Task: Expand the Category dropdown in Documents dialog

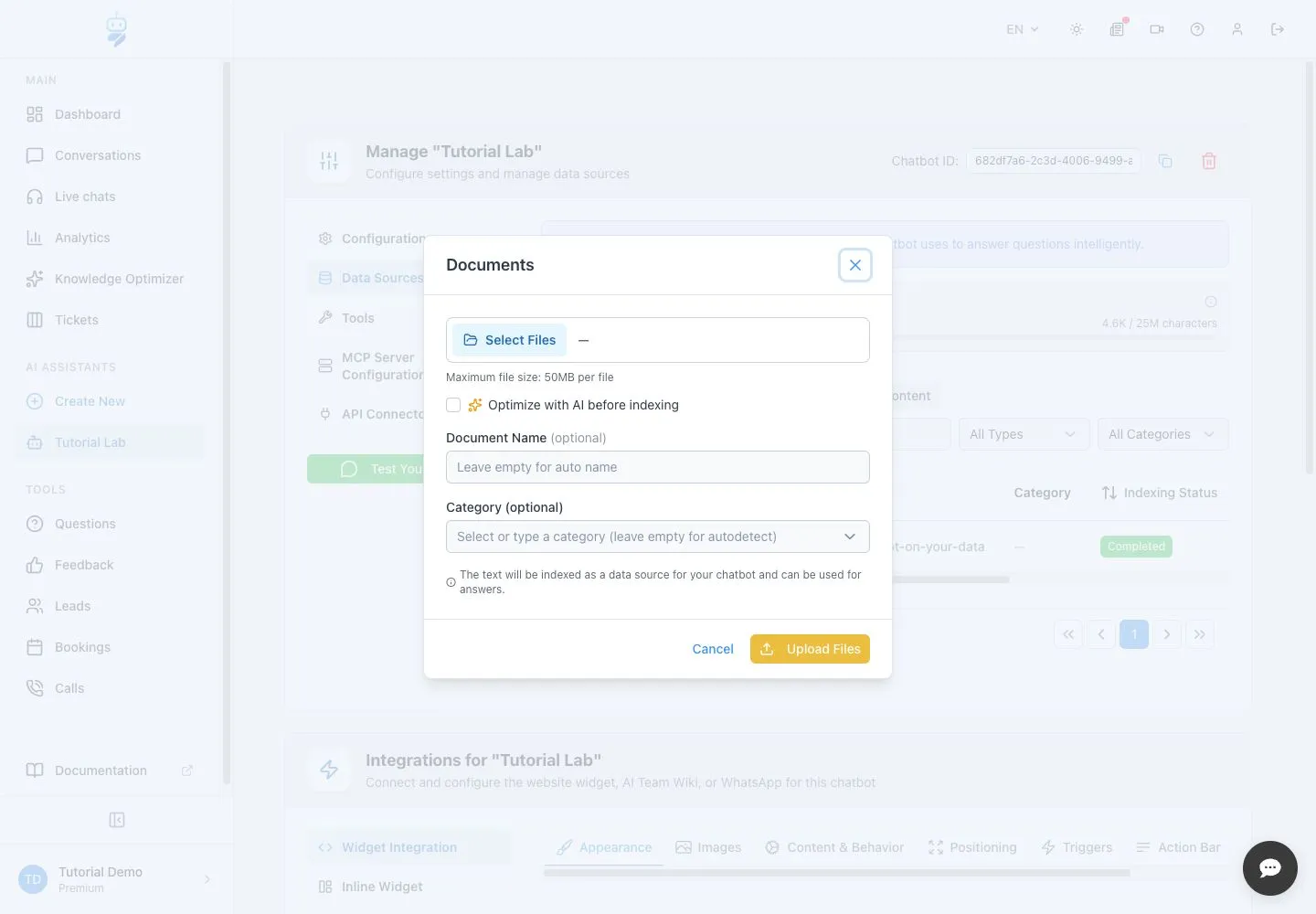Action: 658,537
